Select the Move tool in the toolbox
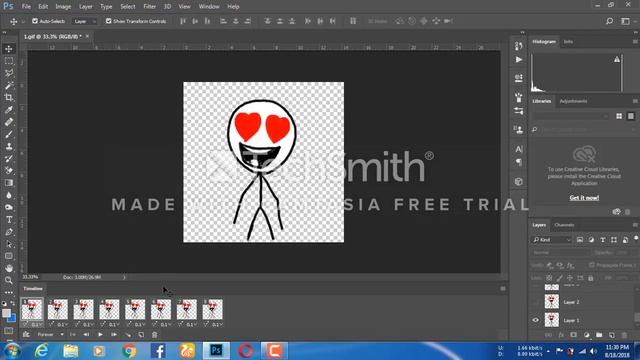 (9, 49)
